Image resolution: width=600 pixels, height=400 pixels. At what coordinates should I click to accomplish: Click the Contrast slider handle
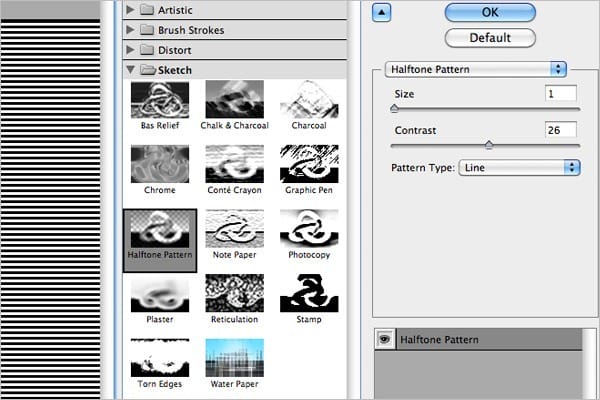click(488, 145)
